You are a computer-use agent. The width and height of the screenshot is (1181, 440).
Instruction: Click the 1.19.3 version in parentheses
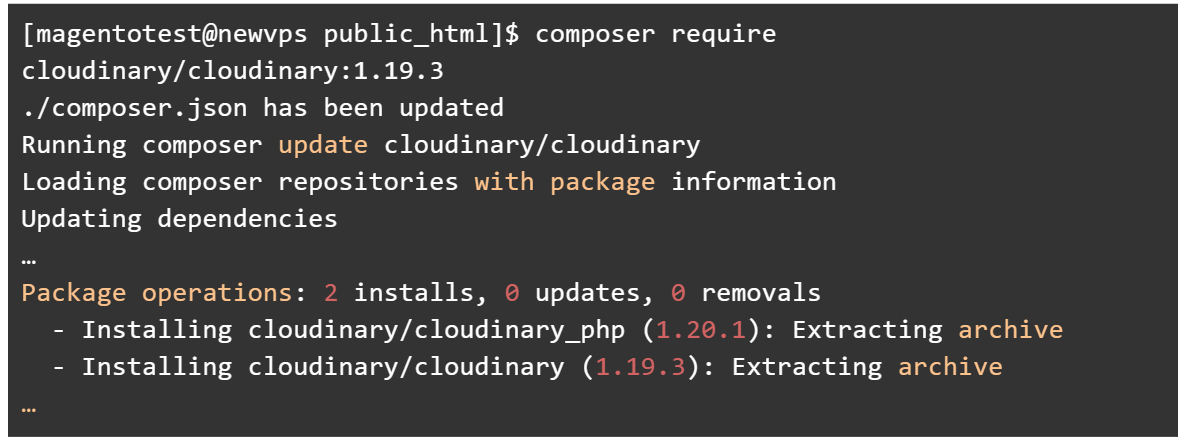point(640,367)
